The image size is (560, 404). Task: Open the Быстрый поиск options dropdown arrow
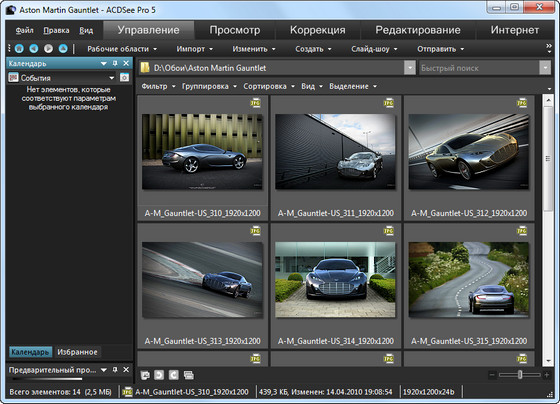(x=545, y=68)
